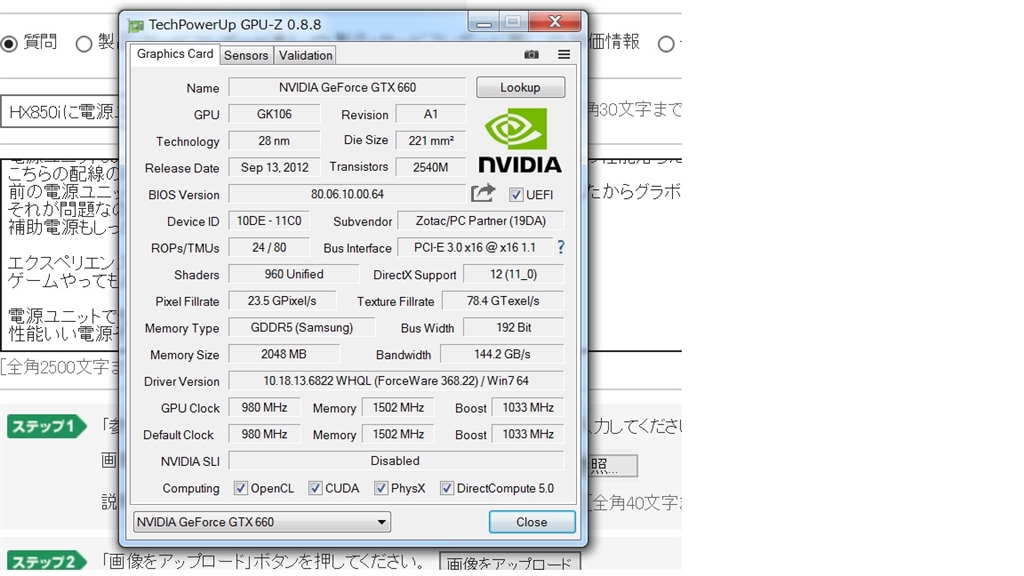Viewport: 1024px width, 576px height.
Task: Close GPU-Z with the red X button
Action: pyautogui.click(x=554, y=22)
